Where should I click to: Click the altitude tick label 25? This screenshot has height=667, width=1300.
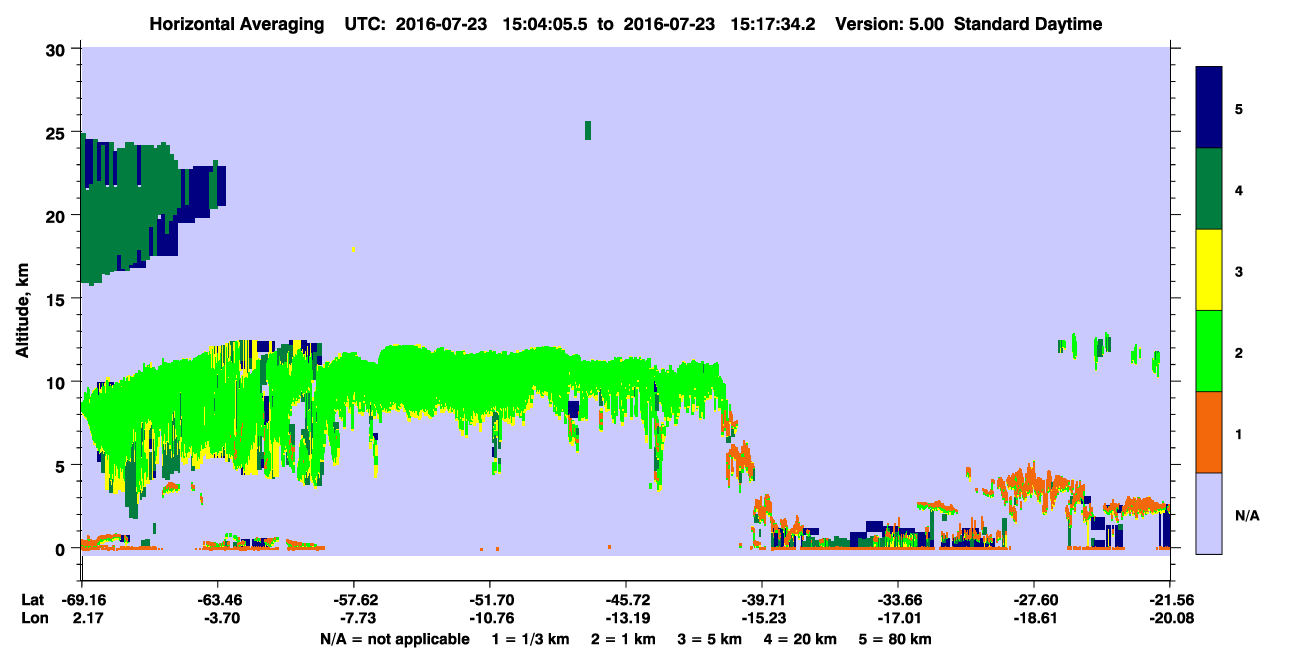(x=58, y=132)
